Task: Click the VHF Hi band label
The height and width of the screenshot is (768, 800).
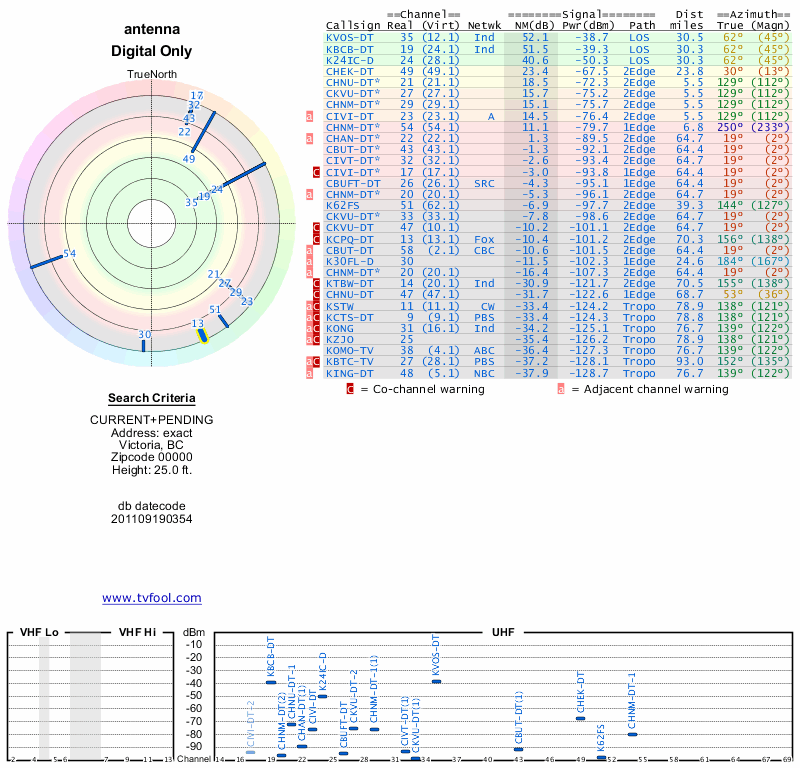Action: point(137,632)
